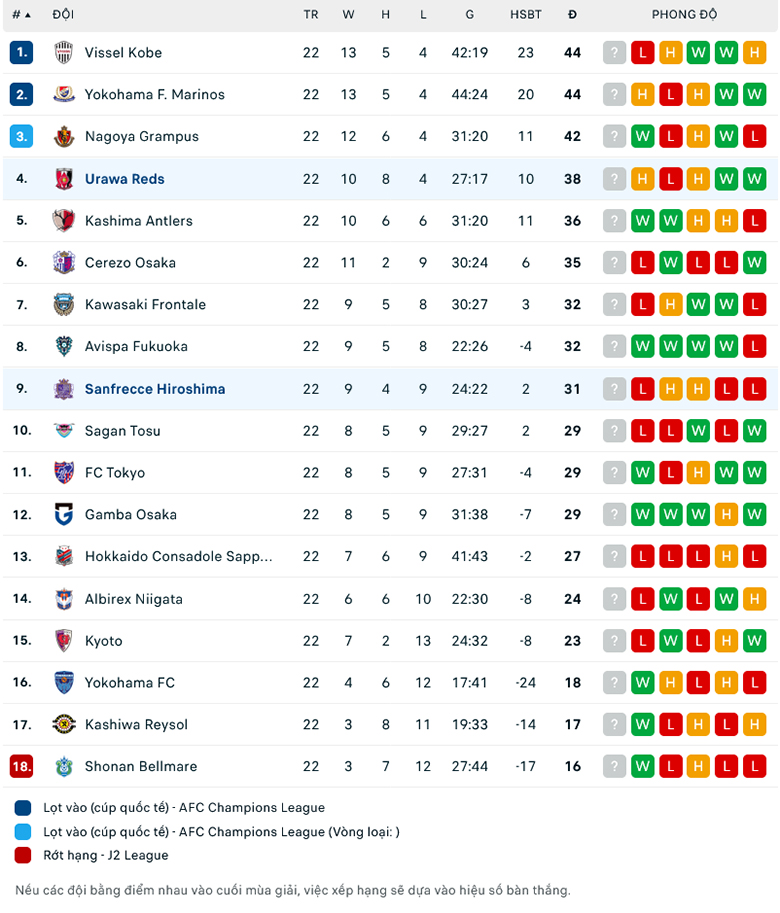780x913 pixels.
Task: Open the Sanfrecce Hiroshima team link
Action: click(x=155, y=388)
